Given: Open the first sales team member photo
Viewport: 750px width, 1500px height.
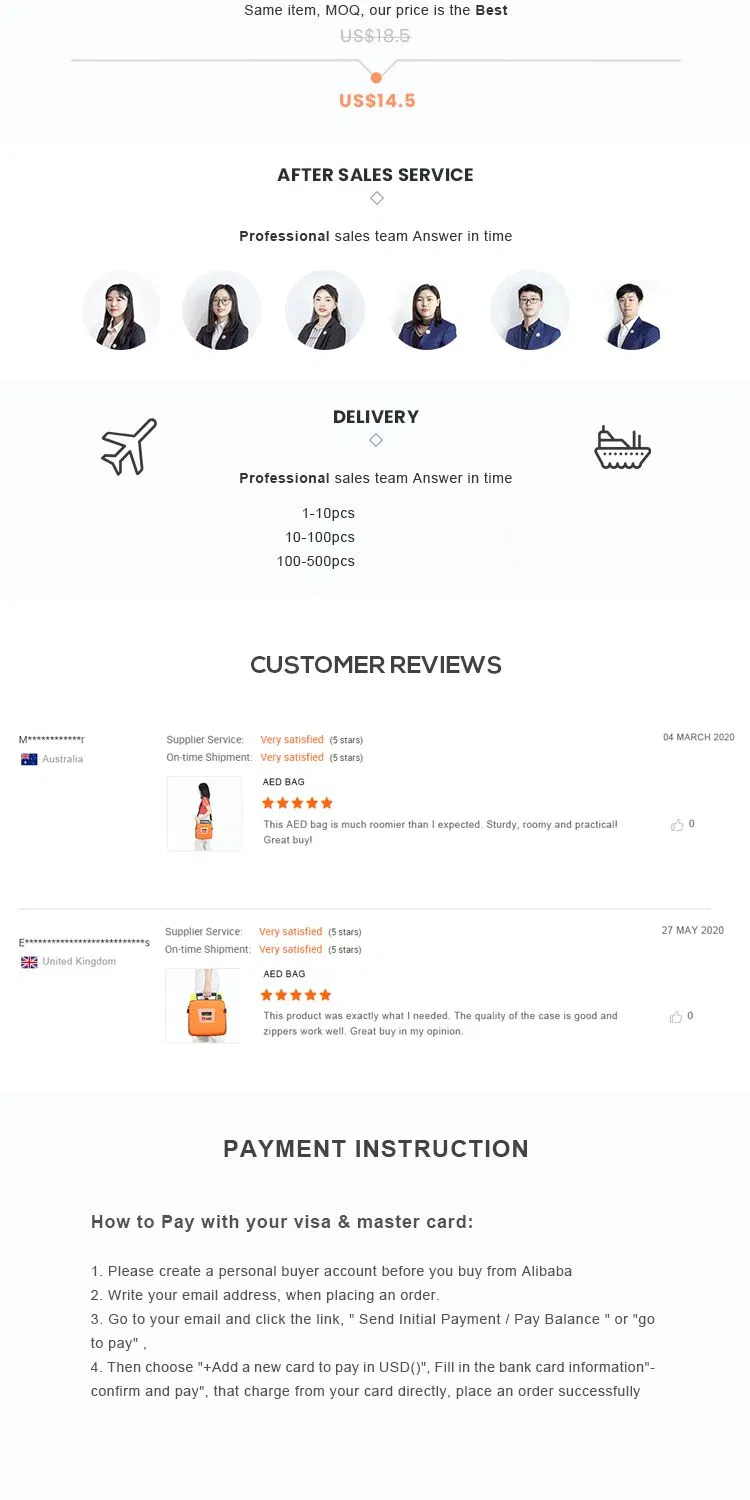Looking at the screenshot, I should tap(121, 310).
